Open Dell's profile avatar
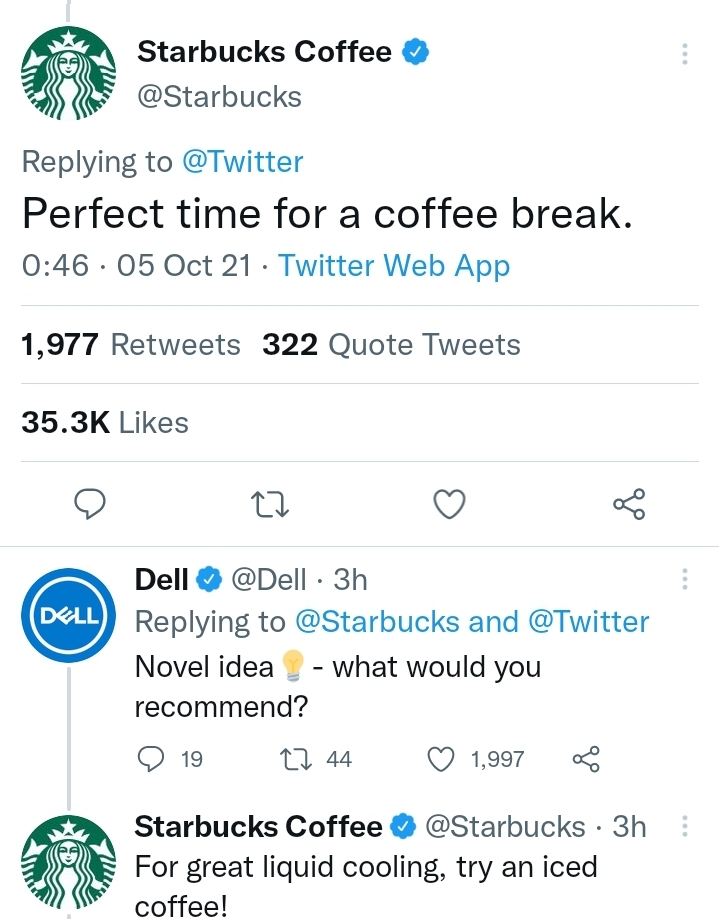 [69, 615]
